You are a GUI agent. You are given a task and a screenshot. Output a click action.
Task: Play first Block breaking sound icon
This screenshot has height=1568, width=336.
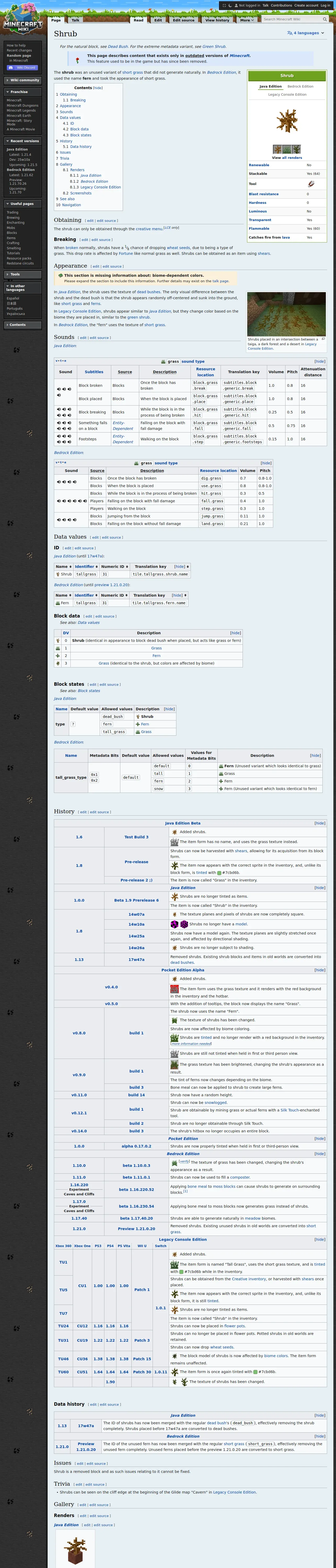[x=59, y=409]
